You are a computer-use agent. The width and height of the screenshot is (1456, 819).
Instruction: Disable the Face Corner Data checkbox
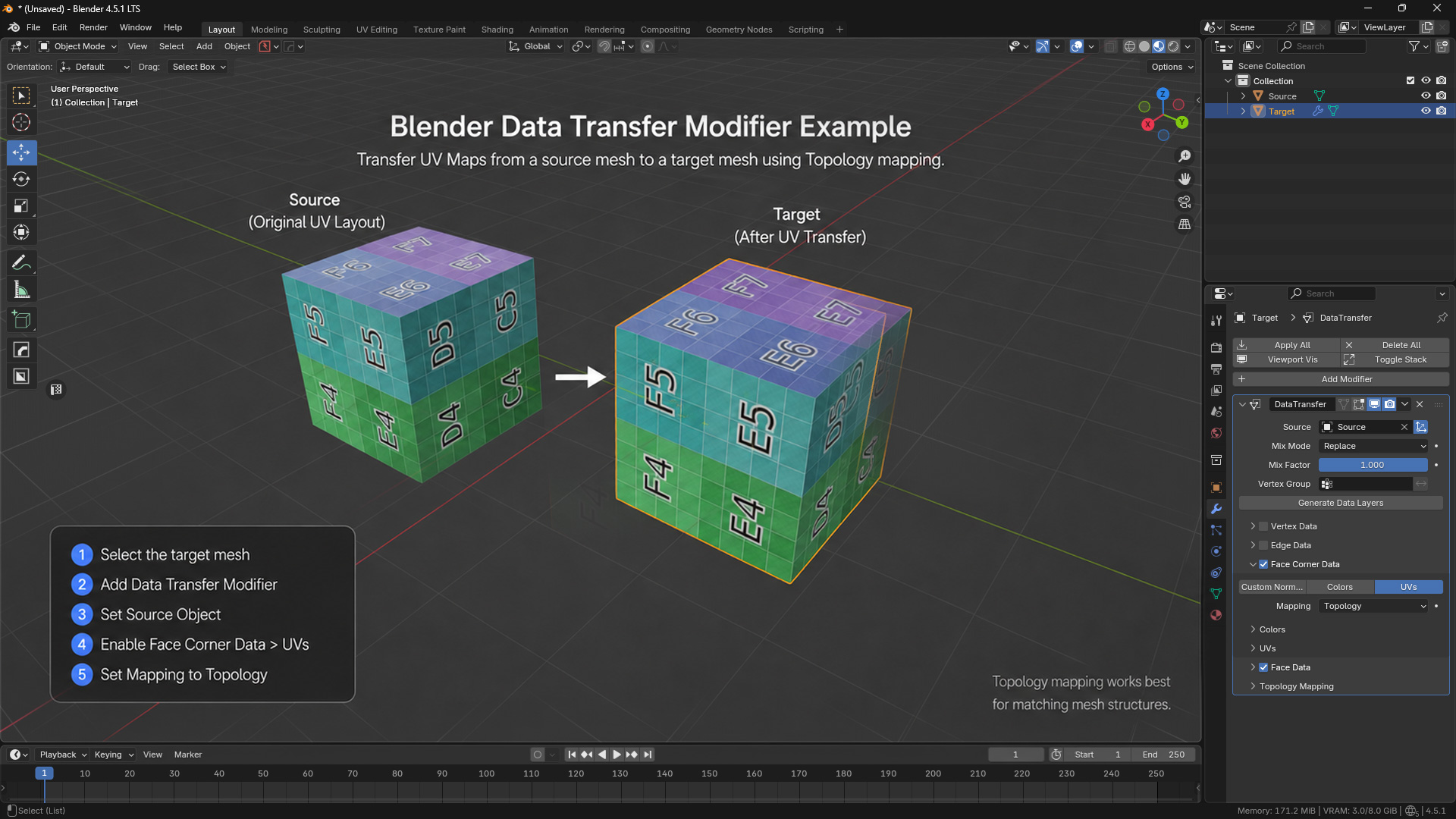pos(1263,564)
